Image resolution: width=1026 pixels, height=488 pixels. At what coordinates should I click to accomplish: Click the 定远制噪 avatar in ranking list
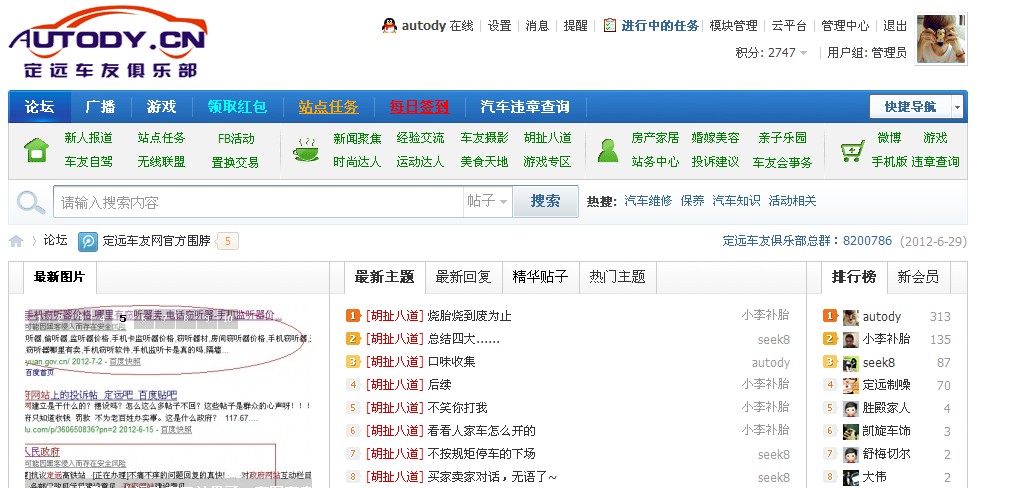tap(851, 385)
